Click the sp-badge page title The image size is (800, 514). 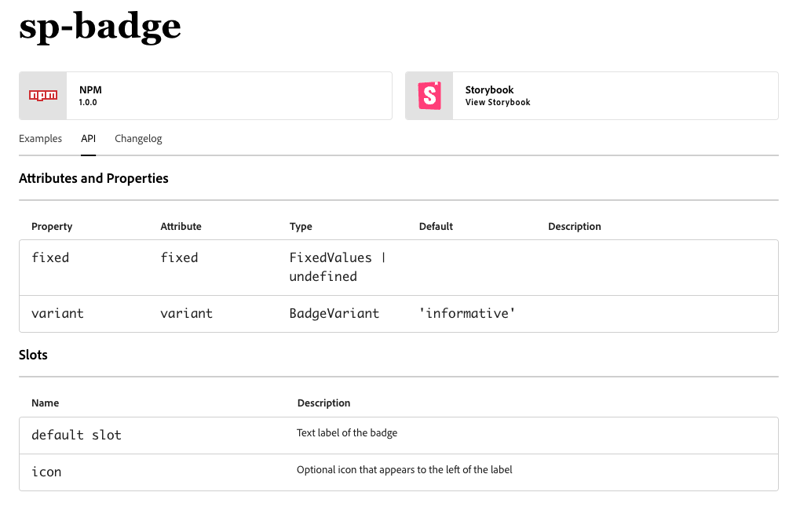pyautogui.click(x=100, y=27)
